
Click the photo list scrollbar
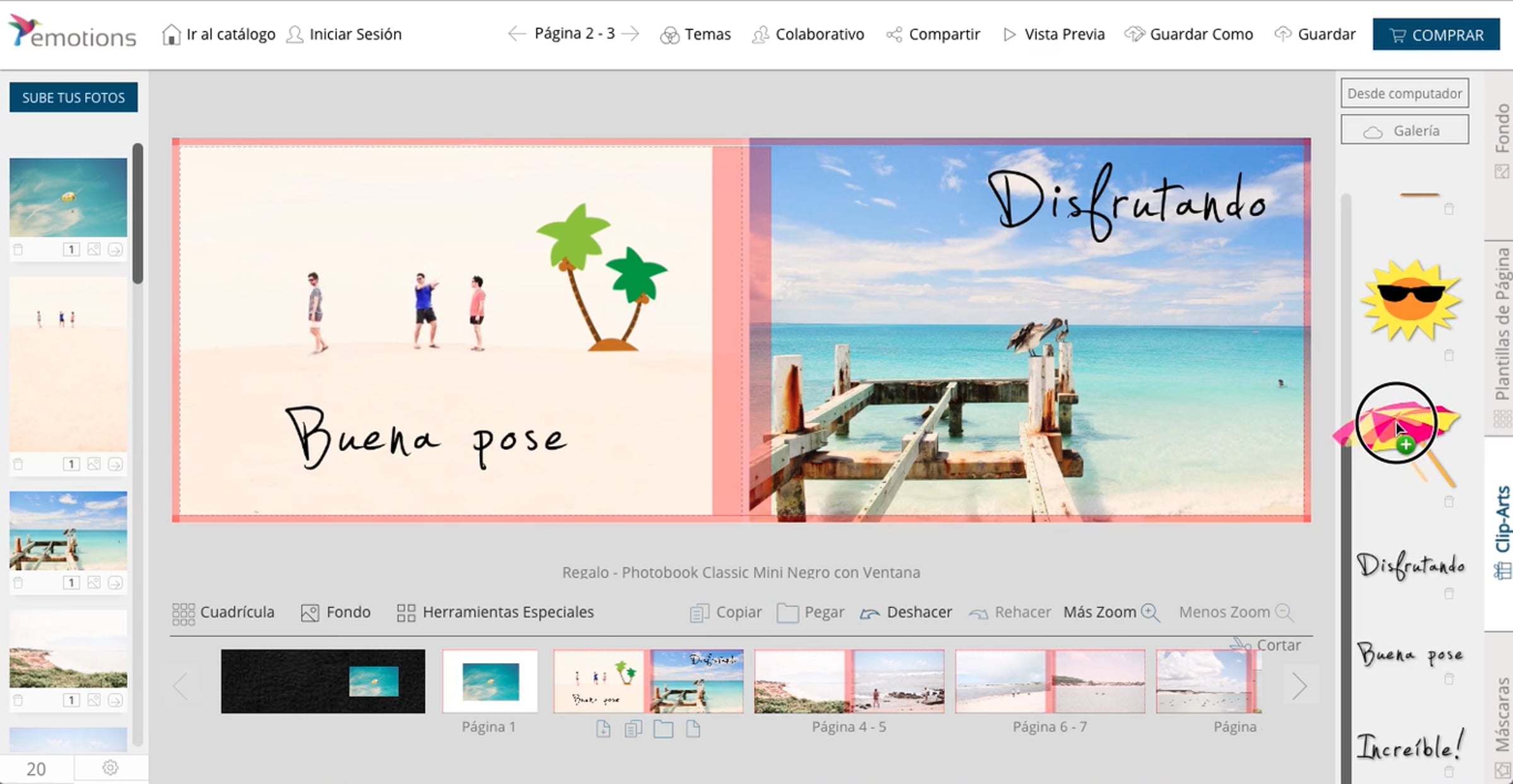click(x=137, y=214)
